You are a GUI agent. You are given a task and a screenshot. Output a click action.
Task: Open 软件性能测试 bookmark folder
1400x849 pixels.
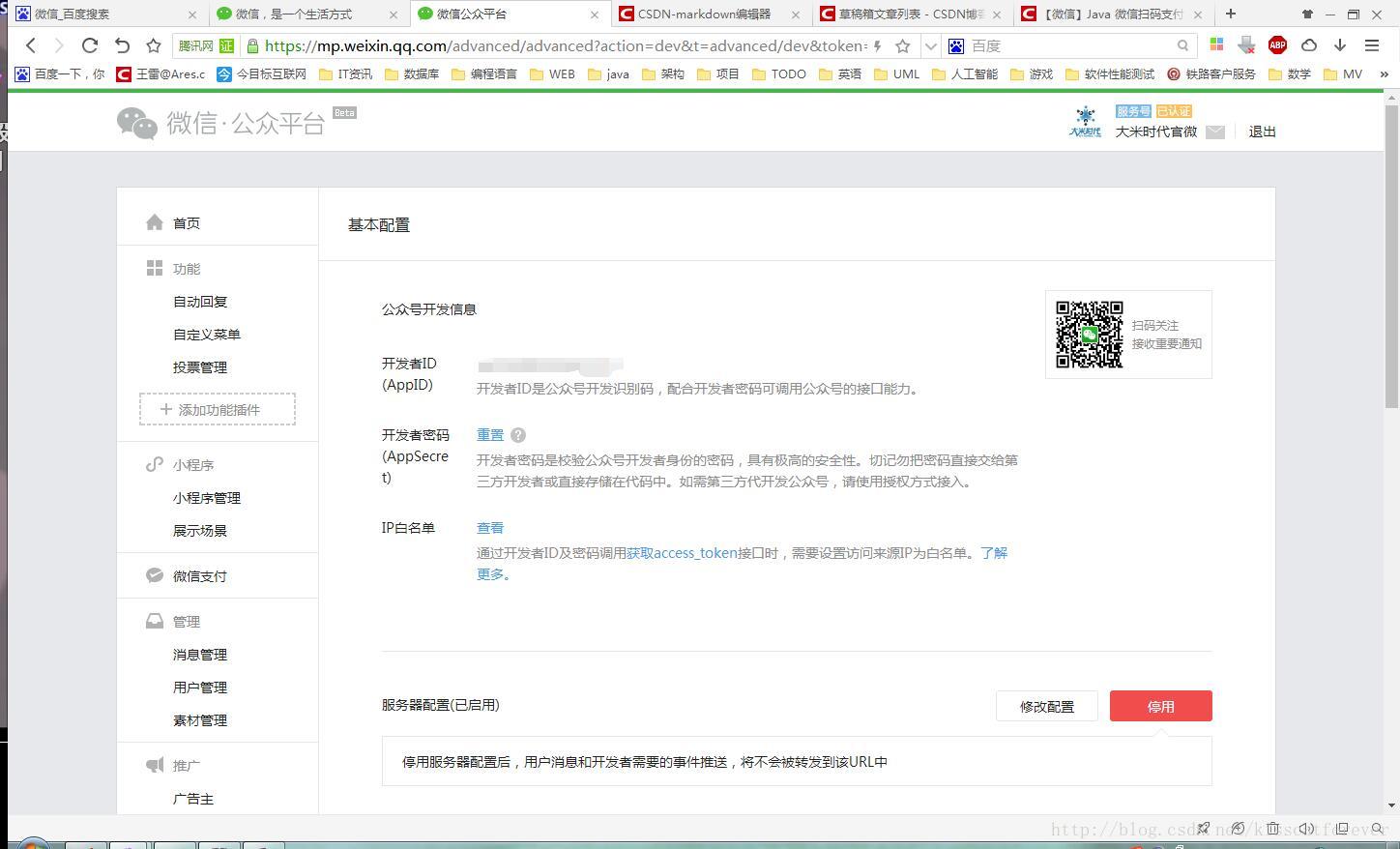(x=1110, y=73)
